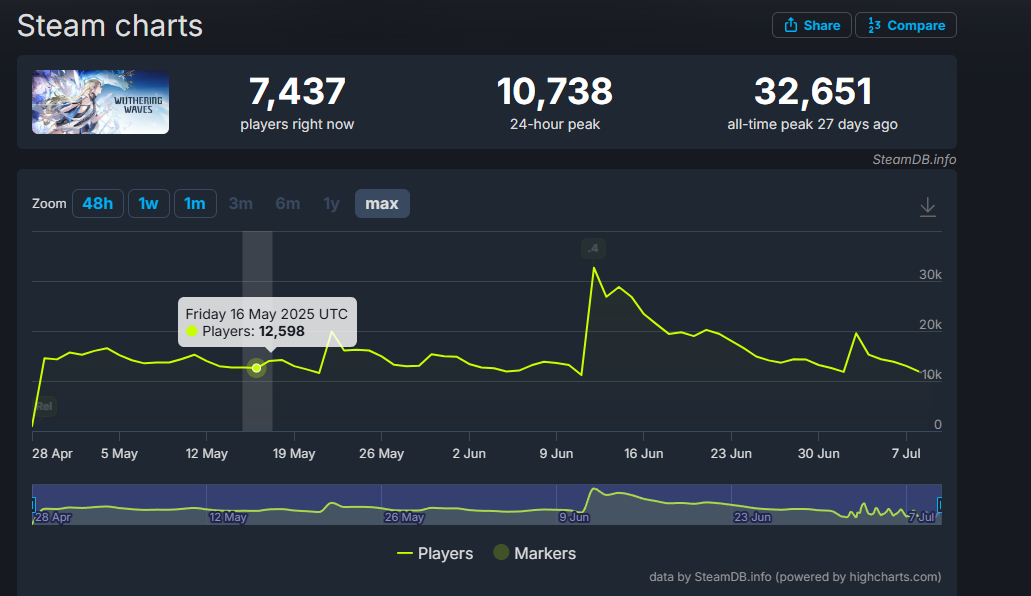Image resolution: width=1031 pixels, height=596 pixels.
Task: Click the Rel release marker flag
Action: 44,406
